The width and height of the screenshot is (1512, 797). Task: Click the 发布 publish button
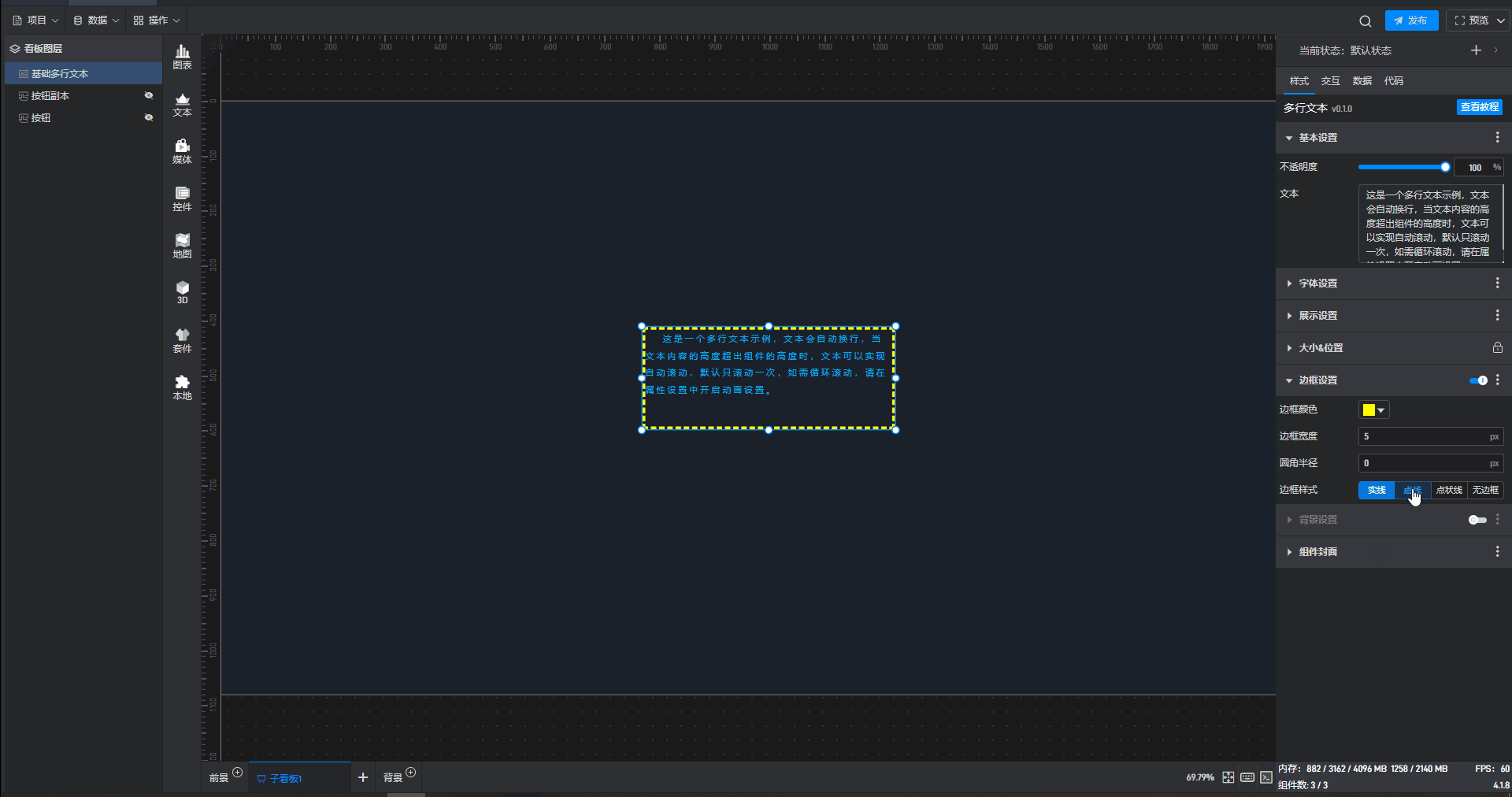[1411, 20]
